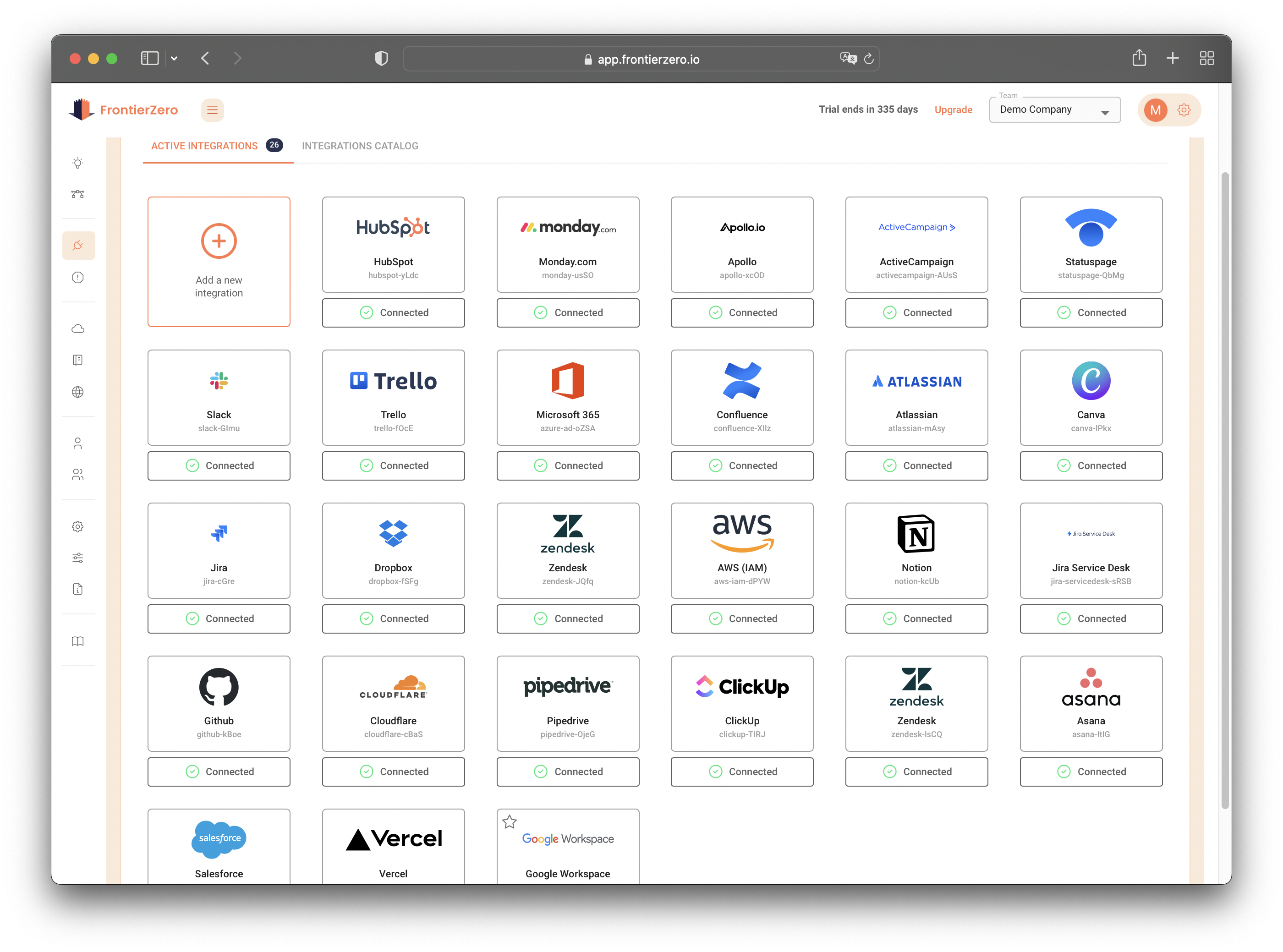This screenshot has height=952, width=1283.
Task: Expand navigation sidebar icons panel
Action: pyautogui.click(x=213, y=110)
